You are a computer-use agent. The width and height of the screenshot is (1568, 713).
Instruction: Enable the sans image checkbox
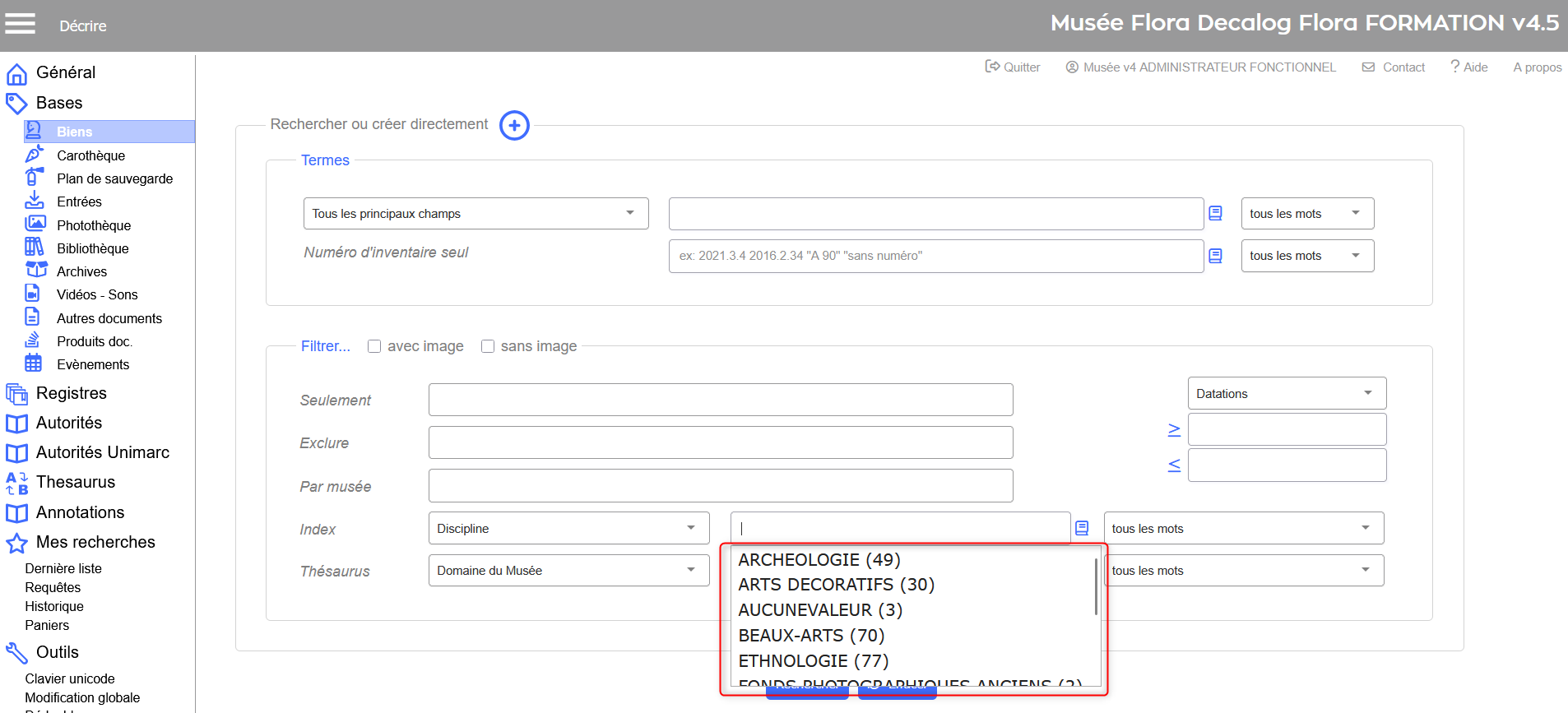(488, 346)
